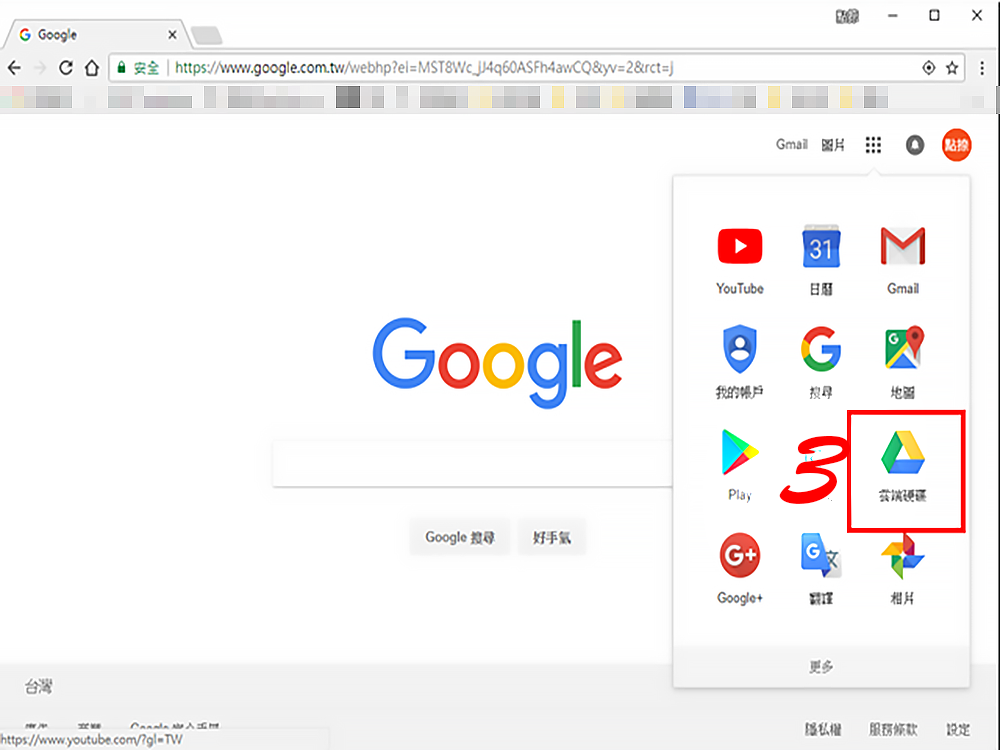Go to browser home page

pos(92,68)
